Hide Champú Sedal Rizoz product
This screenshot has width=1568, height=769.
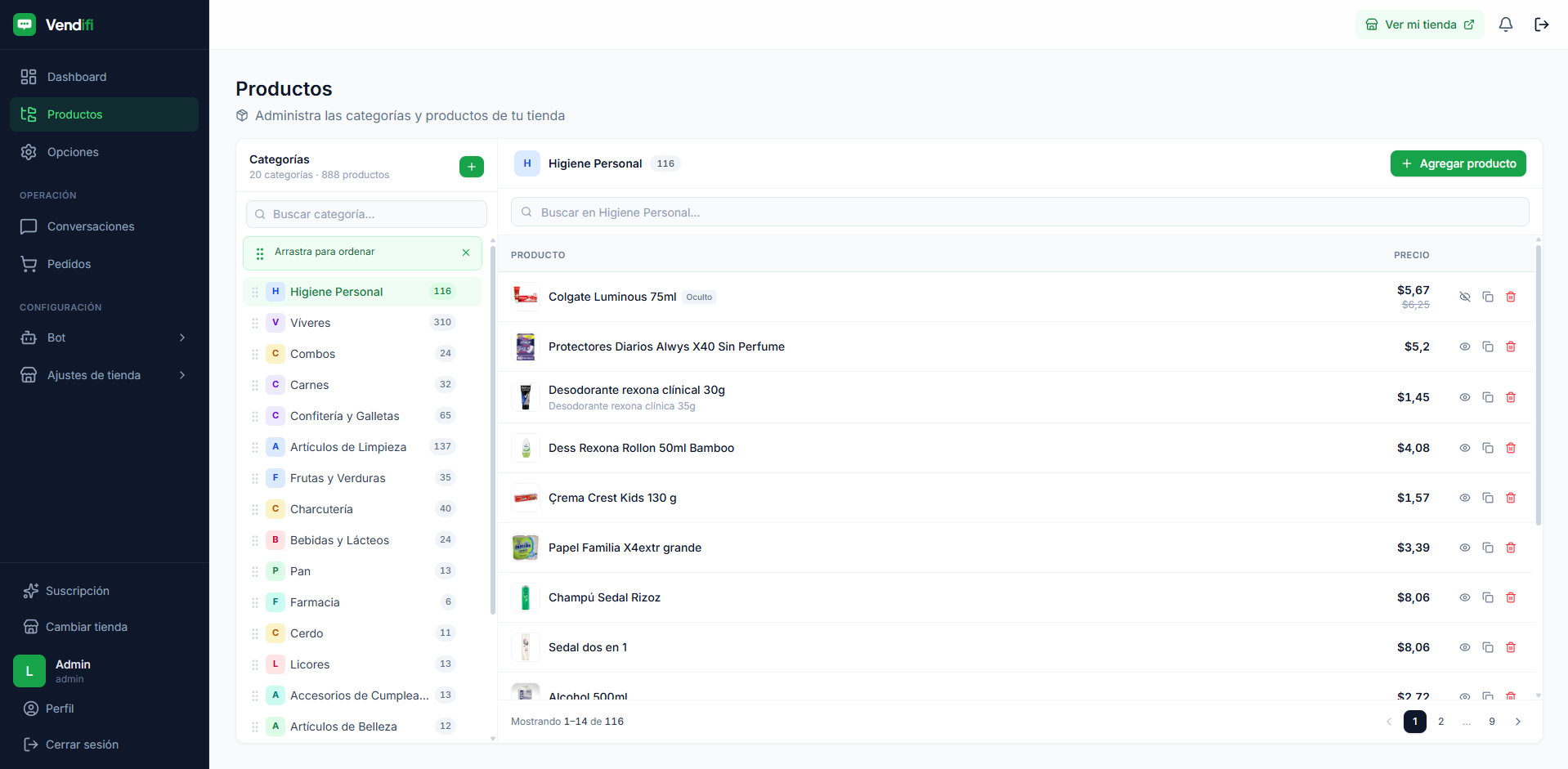pyautogui.click(x=1465, y=597)
